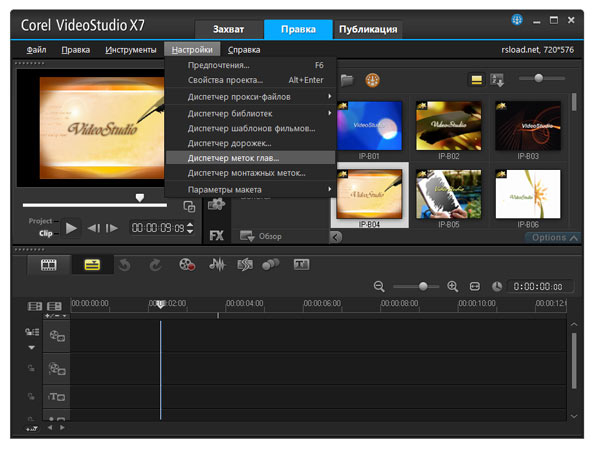Click the video track icon
Screen dimensions: 600x454
[57, 336]
